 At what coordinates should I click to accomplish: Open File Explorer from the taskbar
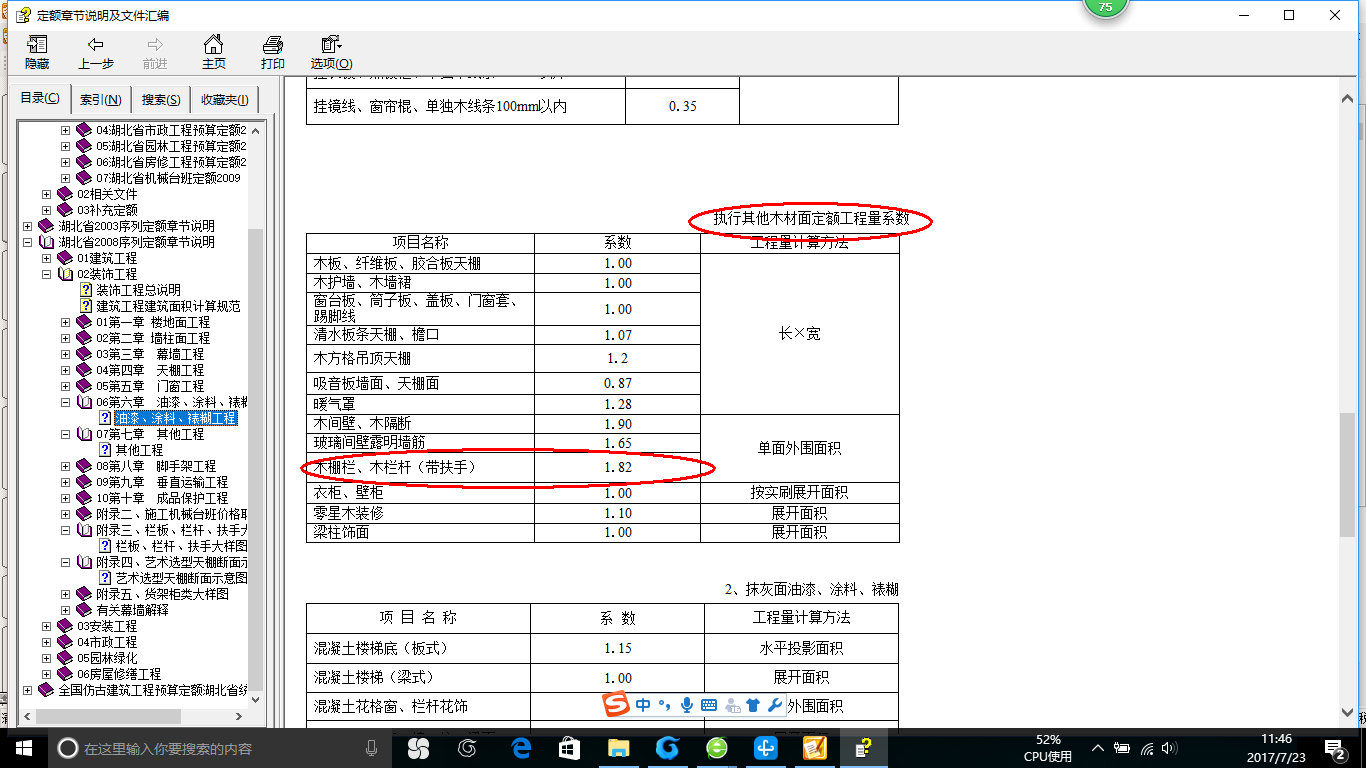click(619, 748)
